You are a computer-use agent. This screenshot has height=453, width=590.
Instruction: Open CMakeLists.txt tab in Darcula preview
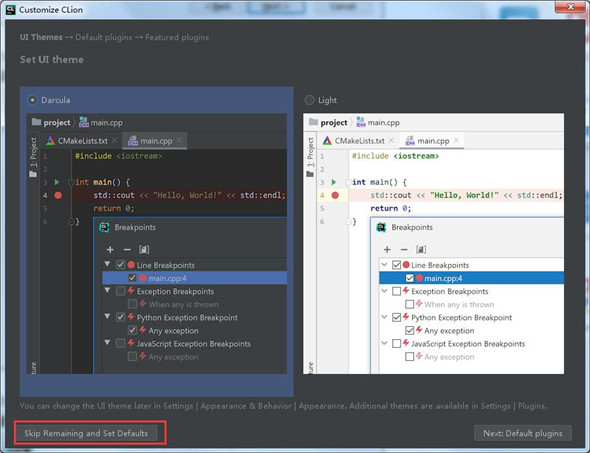(82, 141)
